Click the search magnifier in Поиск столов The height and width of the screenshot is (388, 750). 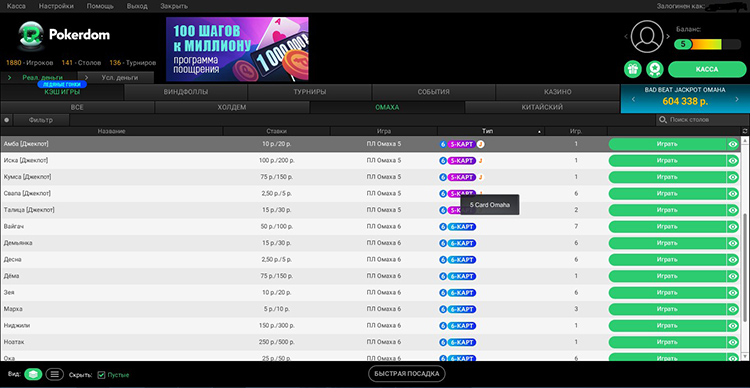coord(663,120)
